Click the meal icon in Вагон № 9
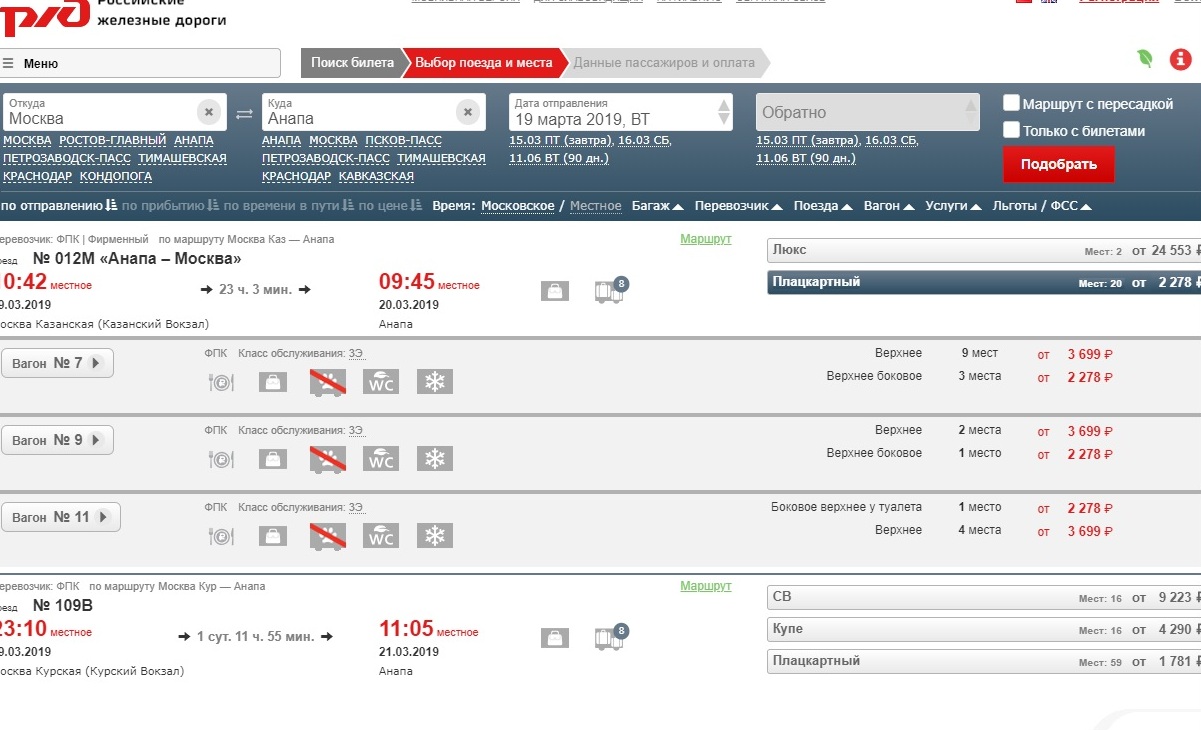The width and height of the screenshot is (1201, 730). (221, 459)
